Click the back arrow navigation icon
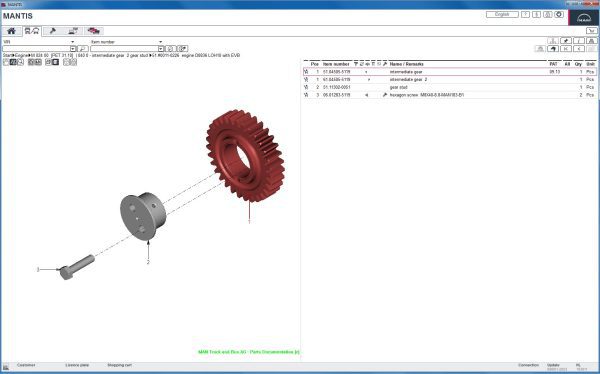 tap(553, 49)
